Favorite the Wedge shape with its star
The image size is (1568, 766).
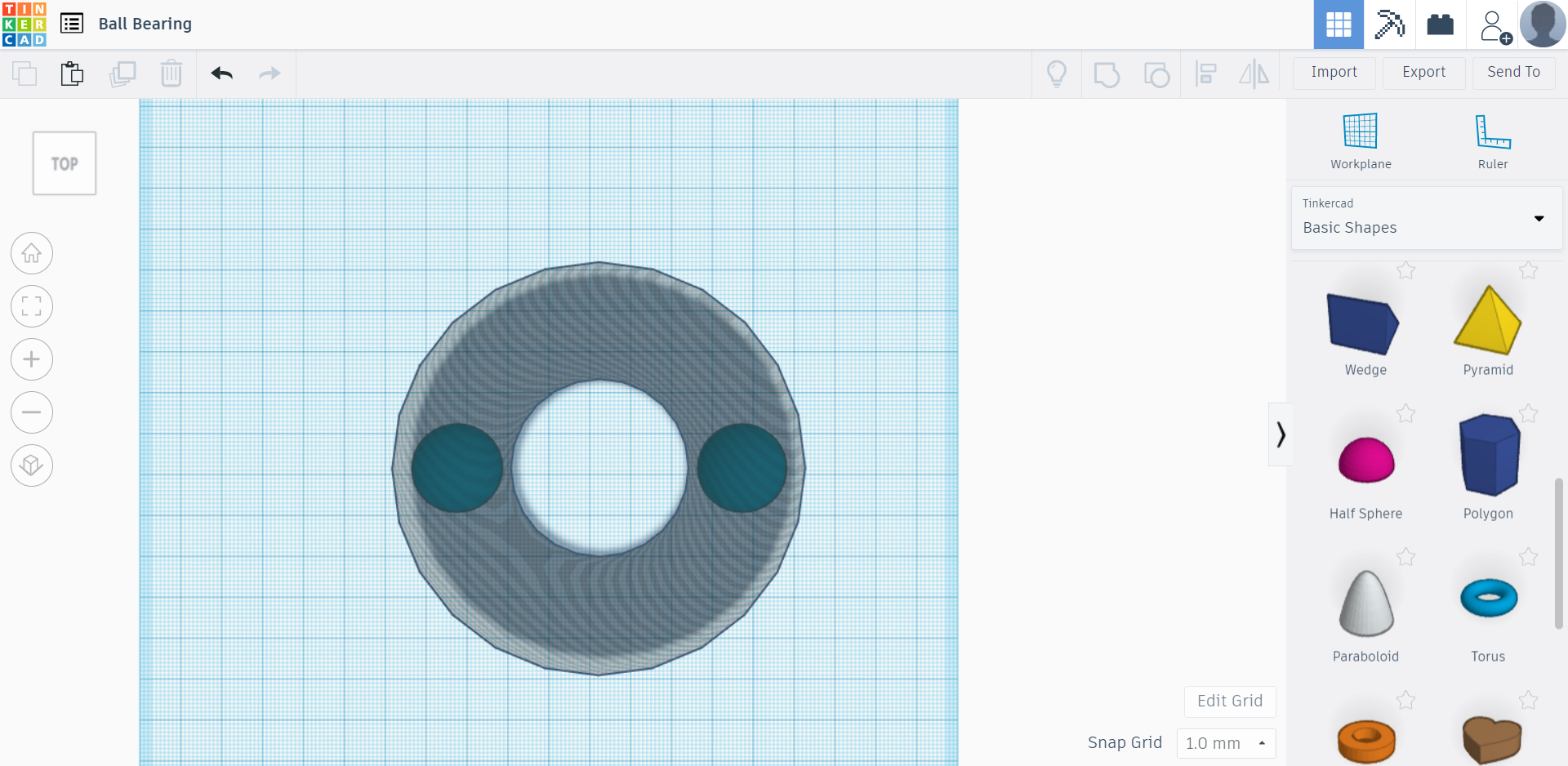coord(1405,270)
